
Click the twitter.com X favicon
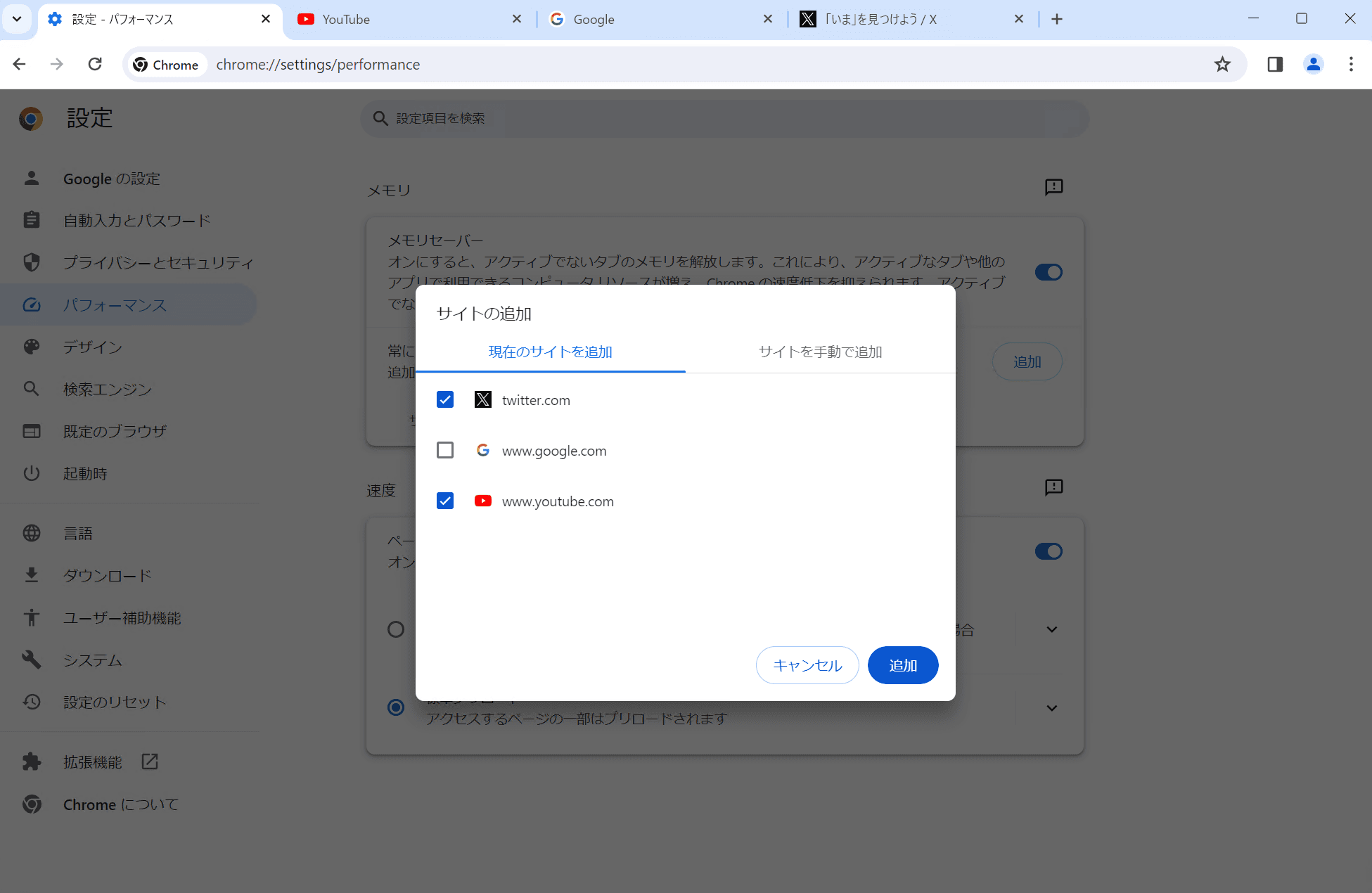tap(483, 400)
